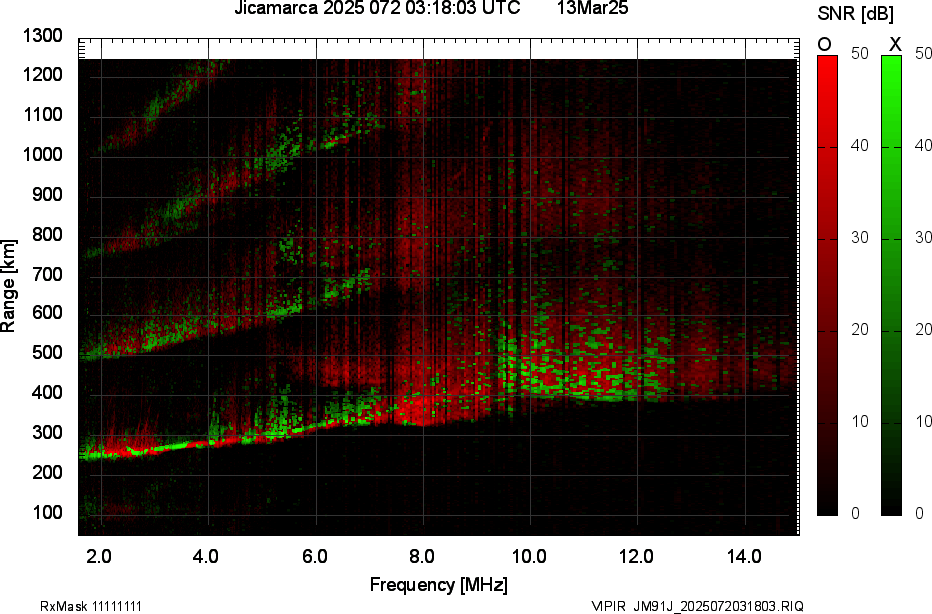Click the 30 dB tick on the O scale
Viewport: 932px width, 614px height.
click(860, 238)
